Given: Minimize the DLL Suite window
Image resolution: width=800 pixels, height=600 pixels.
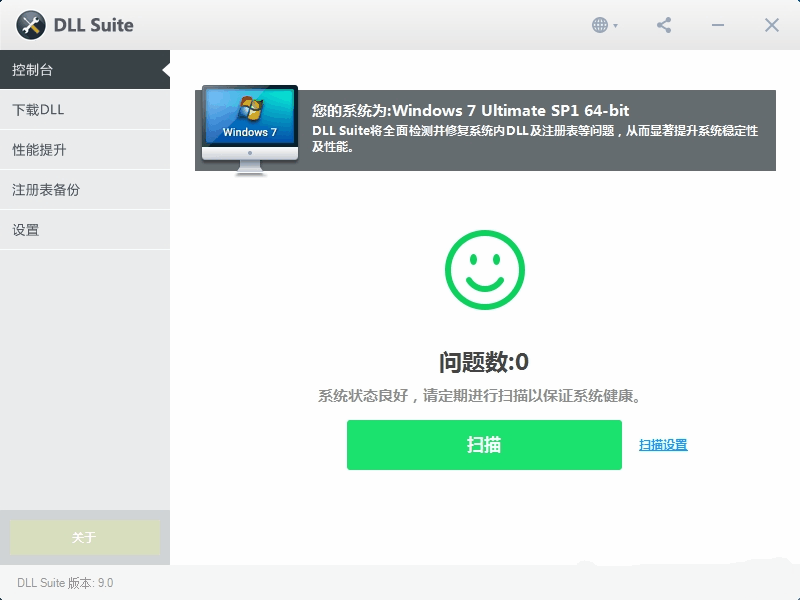Looking at the screenshot, I should tap(718, 25).
